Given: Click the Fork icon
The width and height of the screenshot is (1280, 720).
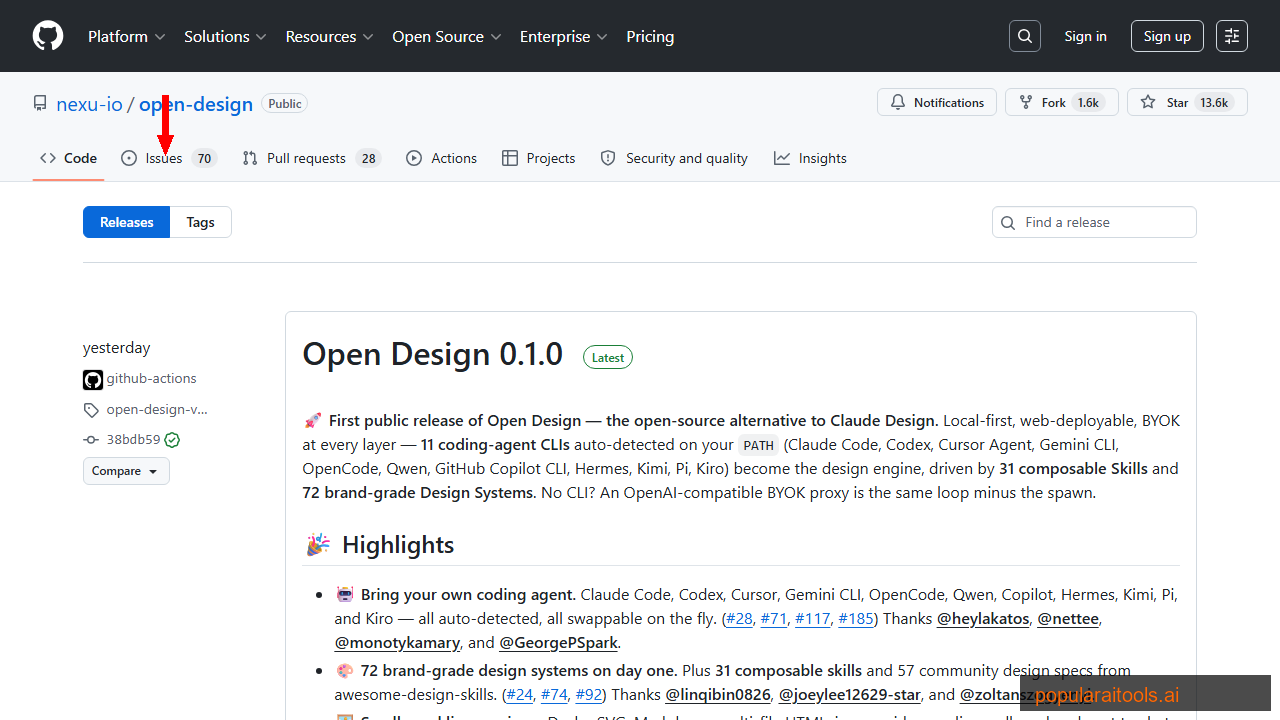Looking at the screenshot, I should point(1026,102).
